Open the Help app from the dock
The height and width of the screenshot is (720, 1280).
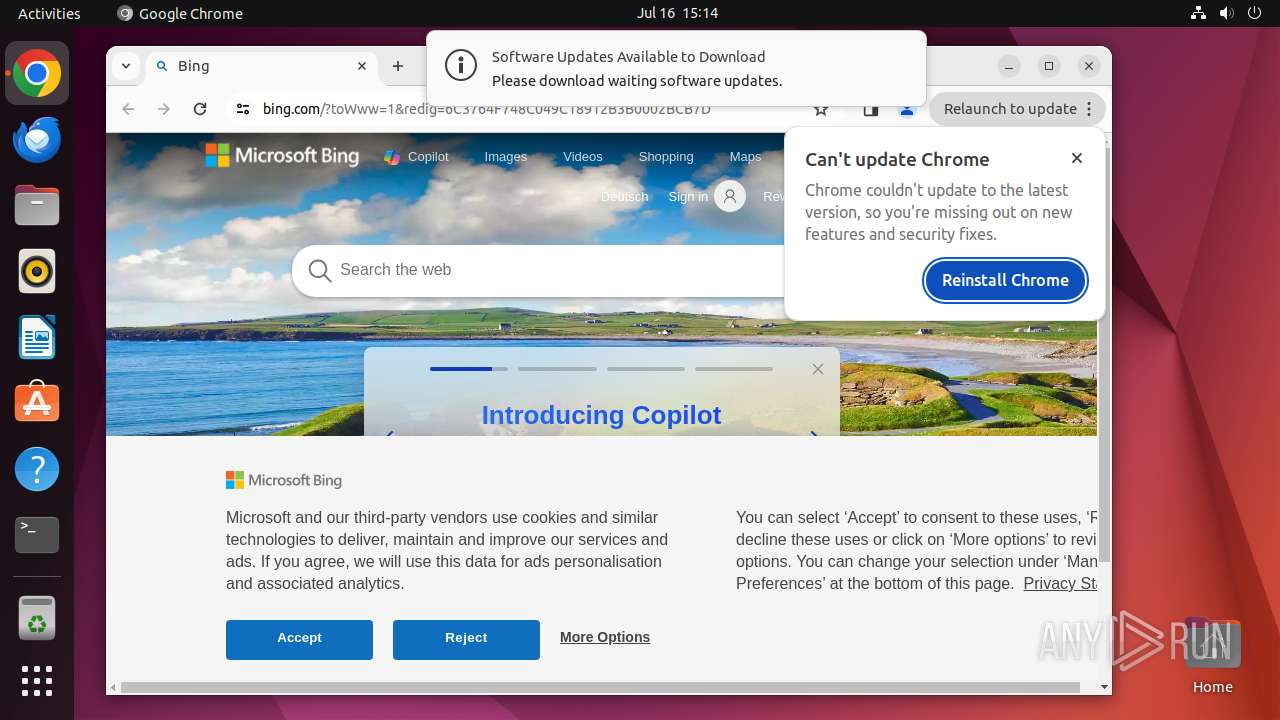pyautogui.click(x=37, y=469)
